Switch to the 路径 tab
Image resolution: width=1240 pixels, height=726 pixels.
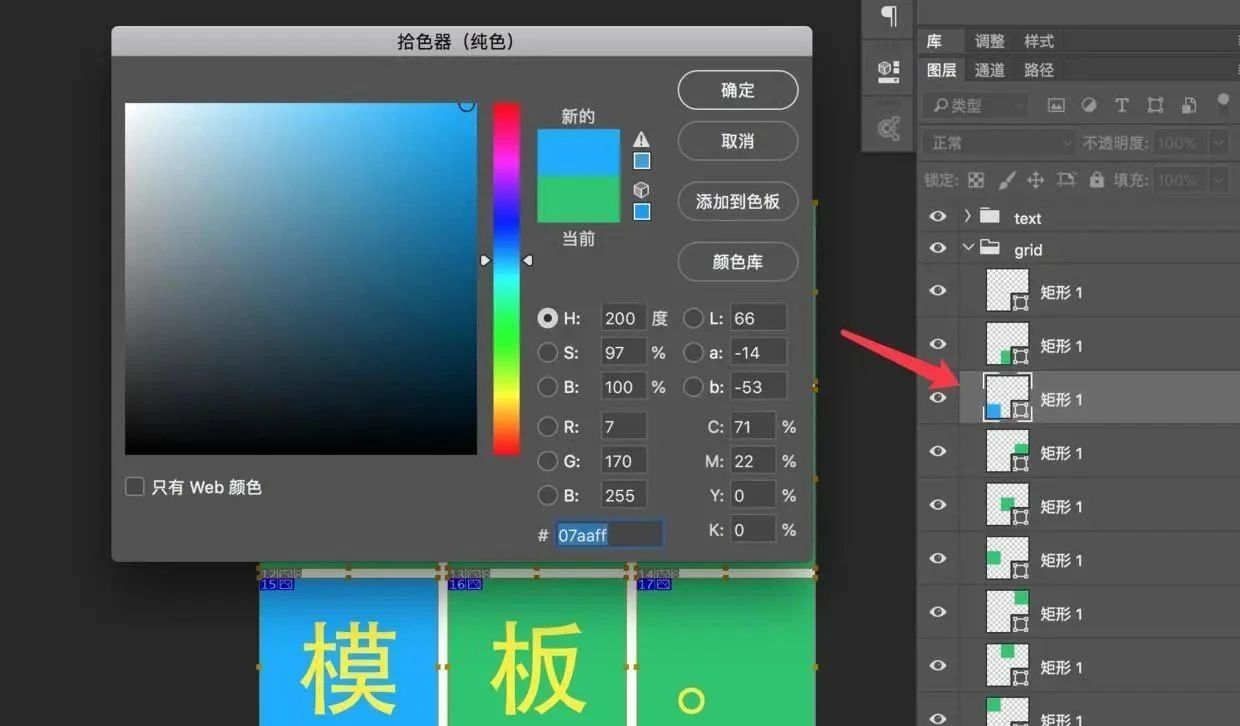1039,70
